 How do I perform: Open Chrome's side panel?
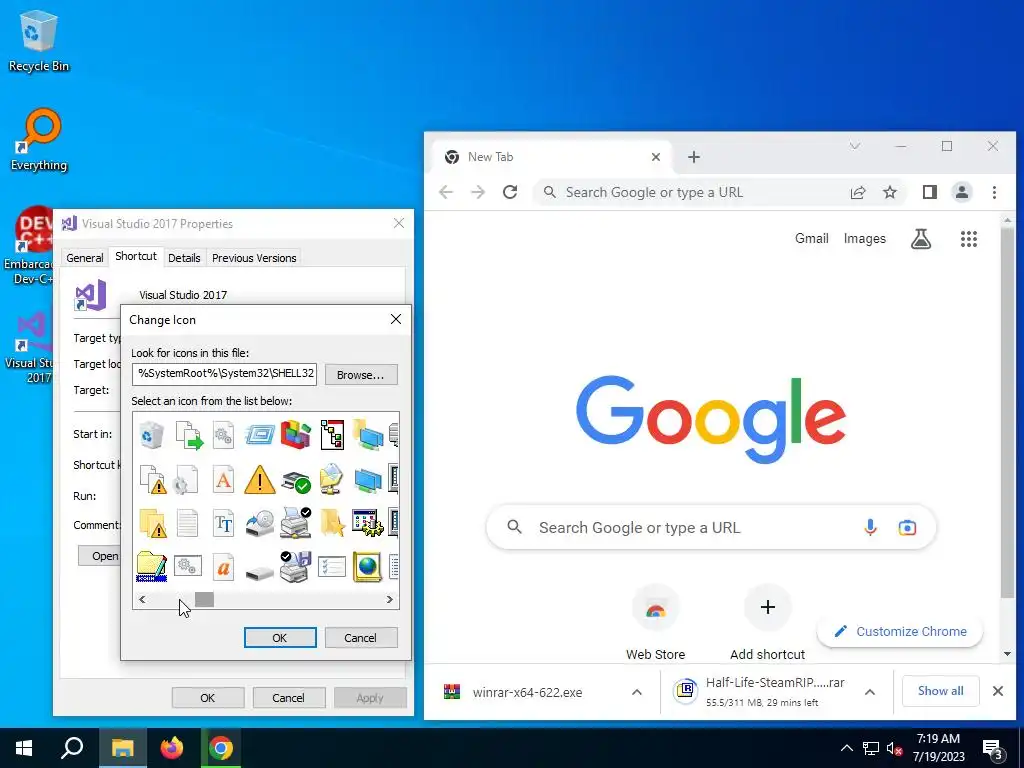click(929, 192)
